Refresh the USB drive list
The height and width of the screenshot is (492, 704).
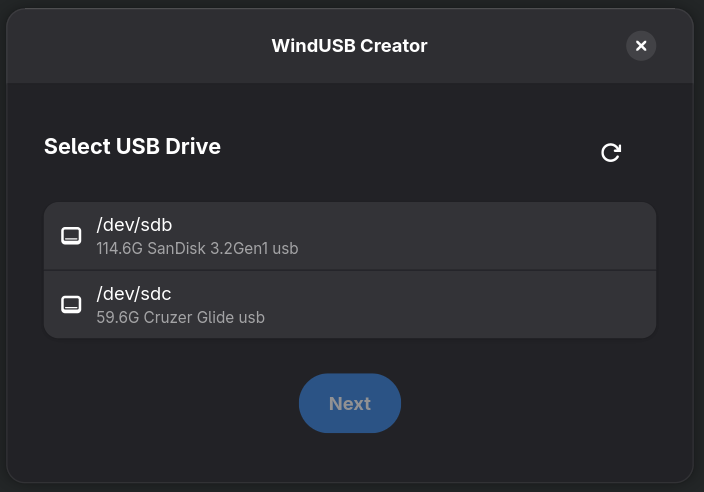[x=611, y=152]
